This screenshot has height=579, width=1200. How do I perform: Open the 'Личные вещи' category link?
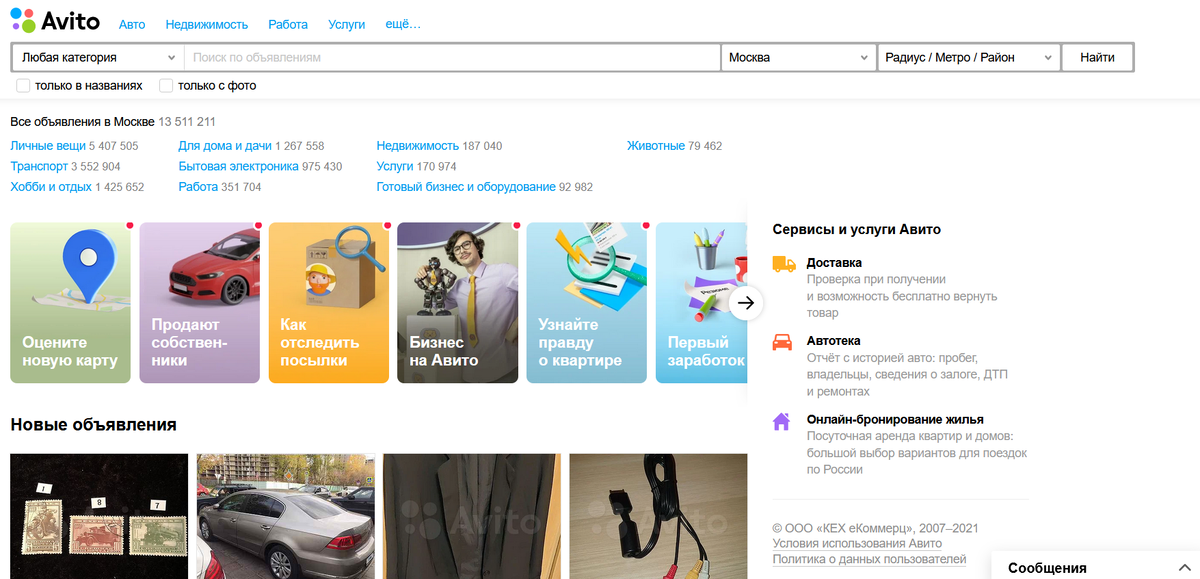pyautogui.click(x=48, y=146)
